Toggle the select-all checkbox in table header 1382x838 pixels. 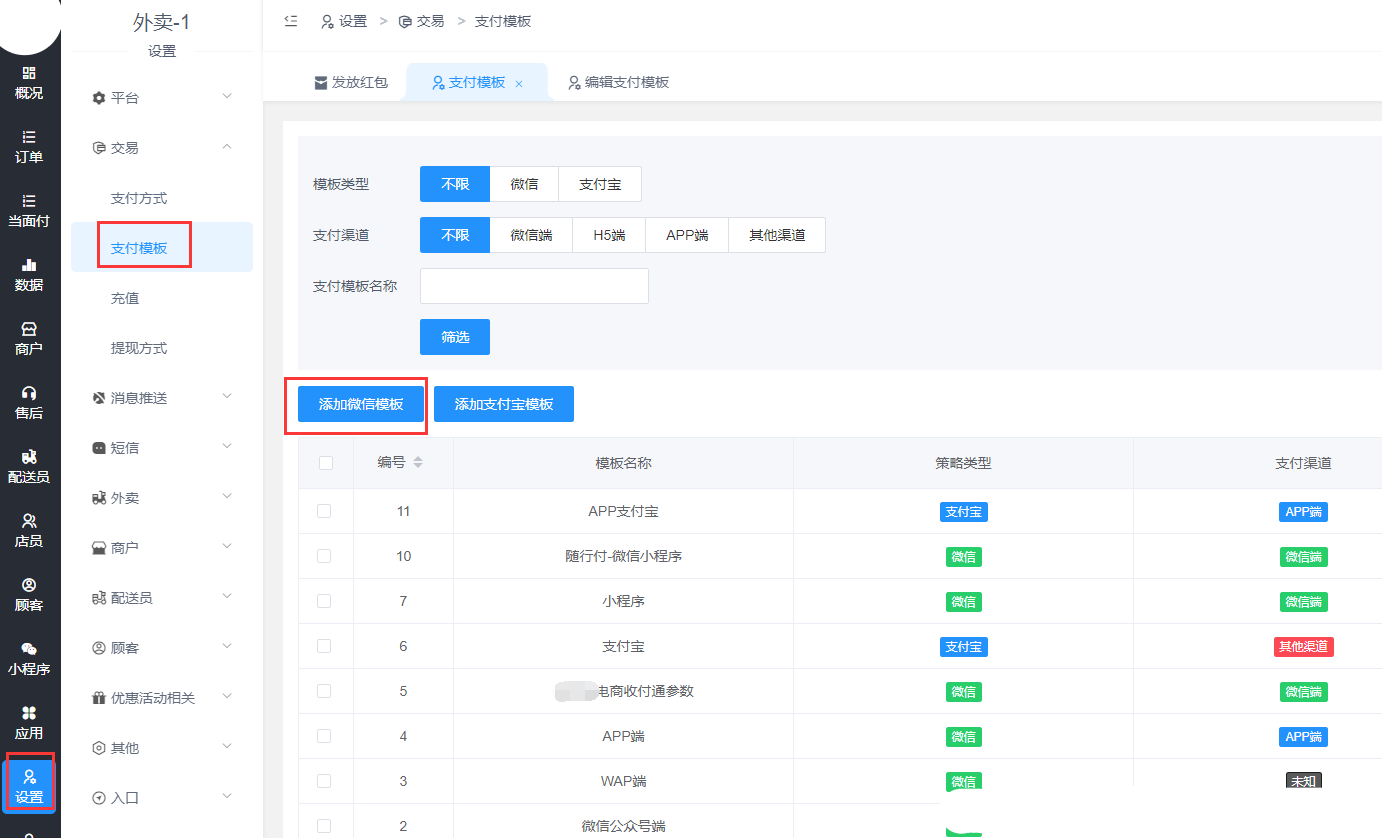[325, 463]
